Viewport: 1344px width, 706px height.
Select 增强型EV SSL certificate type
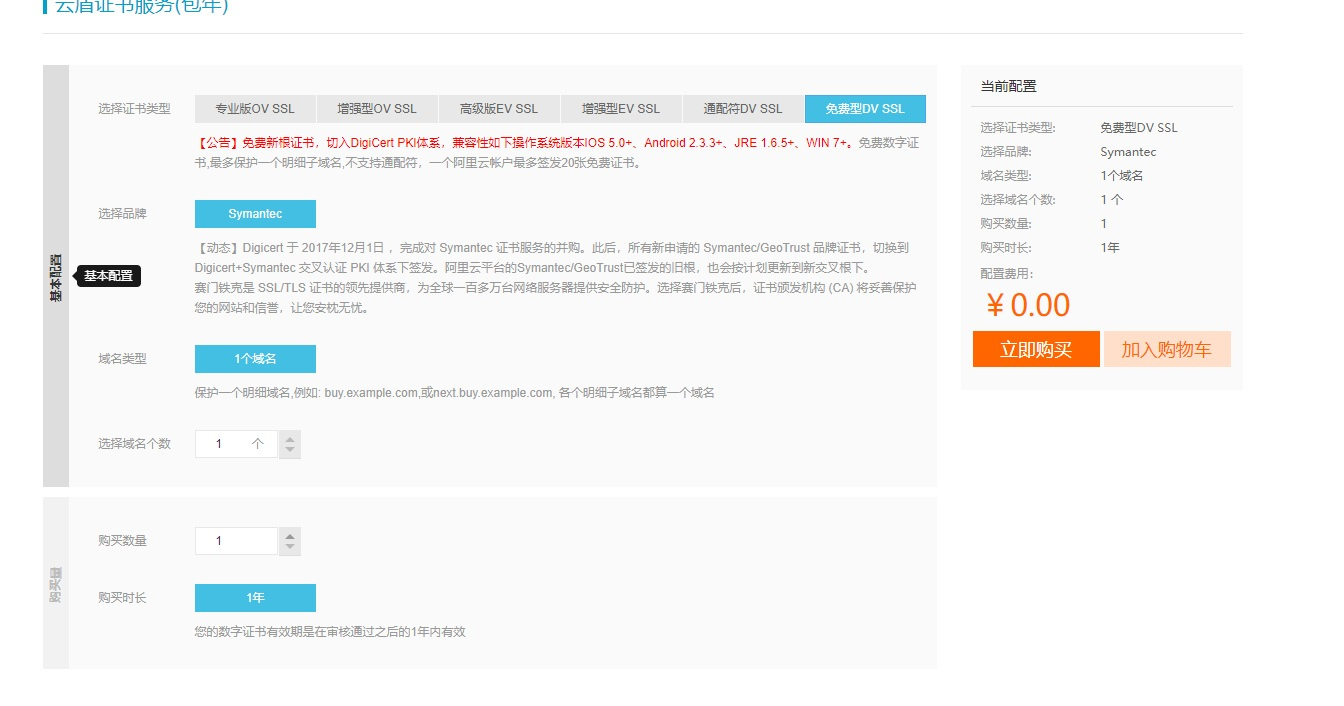pos(621,109)
